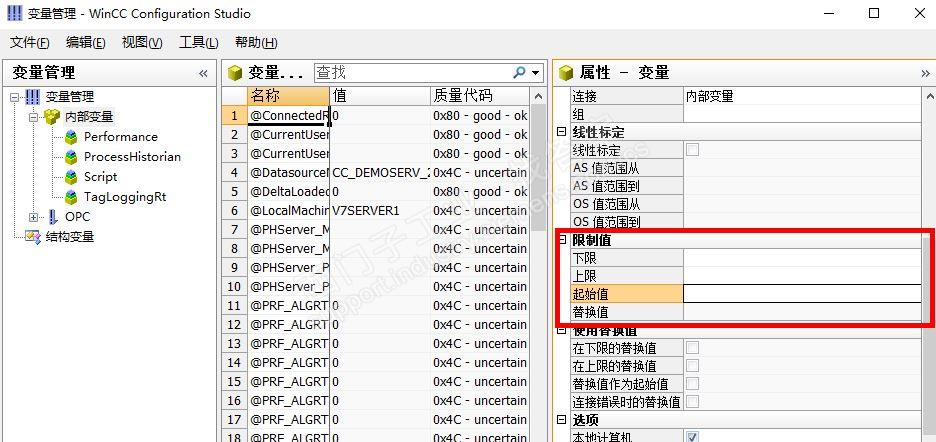936x442 pixels.
Task: Toggle 连接错误时的替换值 checkbox
Action: coord(692,401)
